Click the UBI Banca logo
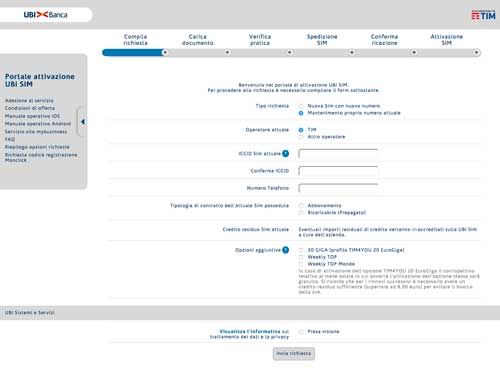 coord(45,15)
